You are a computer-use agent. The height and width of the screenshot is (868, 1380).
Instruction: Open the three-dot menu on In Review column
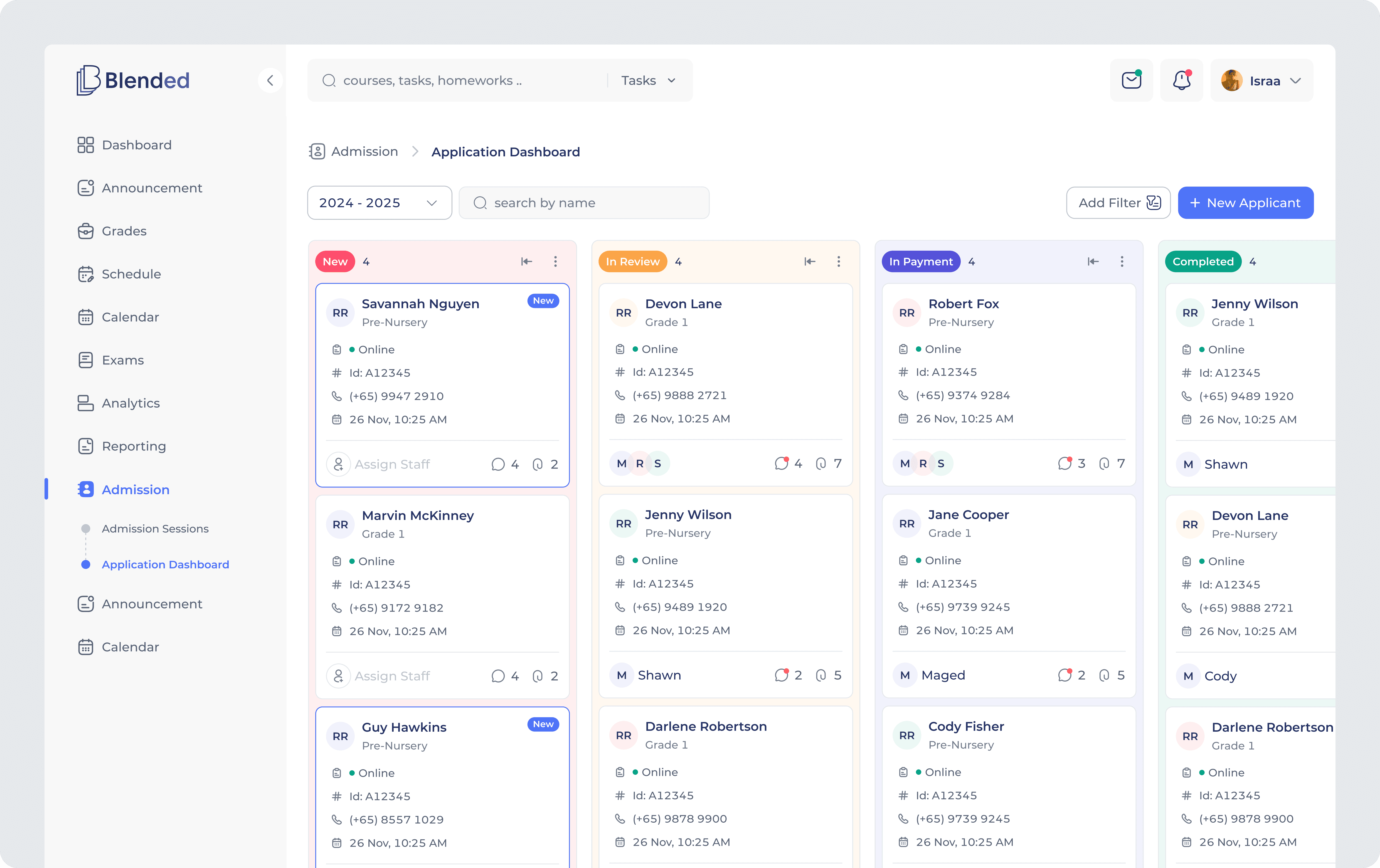[x=838, y=261]
